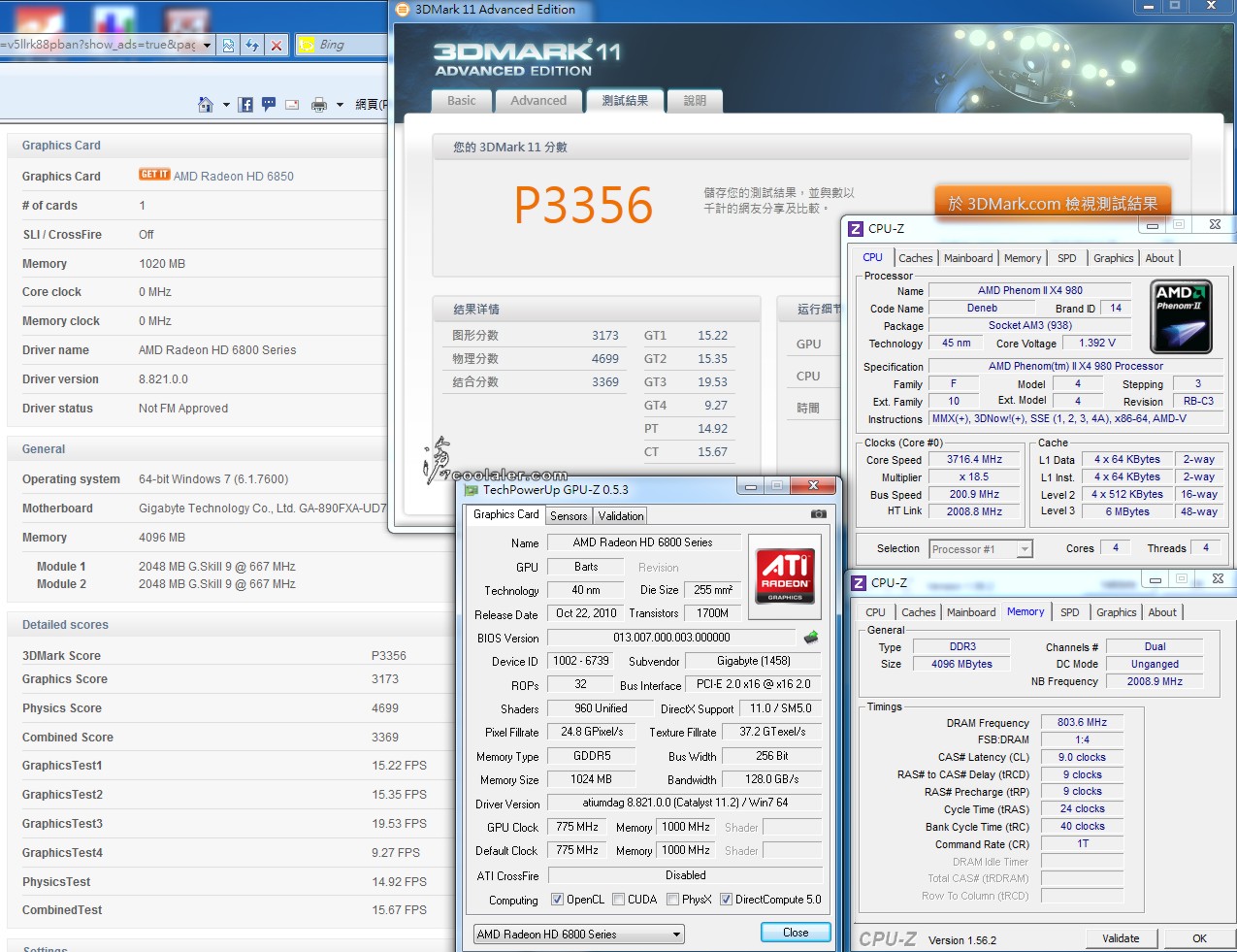The width and height of the screenshot is (1237, 952).
Task: Click the browser refresh arrows icon
Action: [252, 45]
